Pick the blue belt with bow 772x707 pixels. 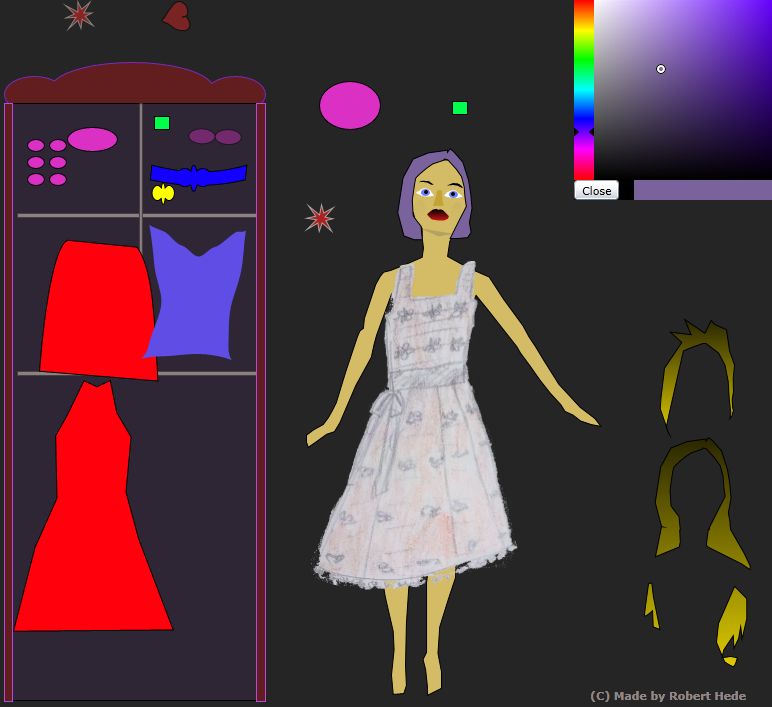point(198,177)
